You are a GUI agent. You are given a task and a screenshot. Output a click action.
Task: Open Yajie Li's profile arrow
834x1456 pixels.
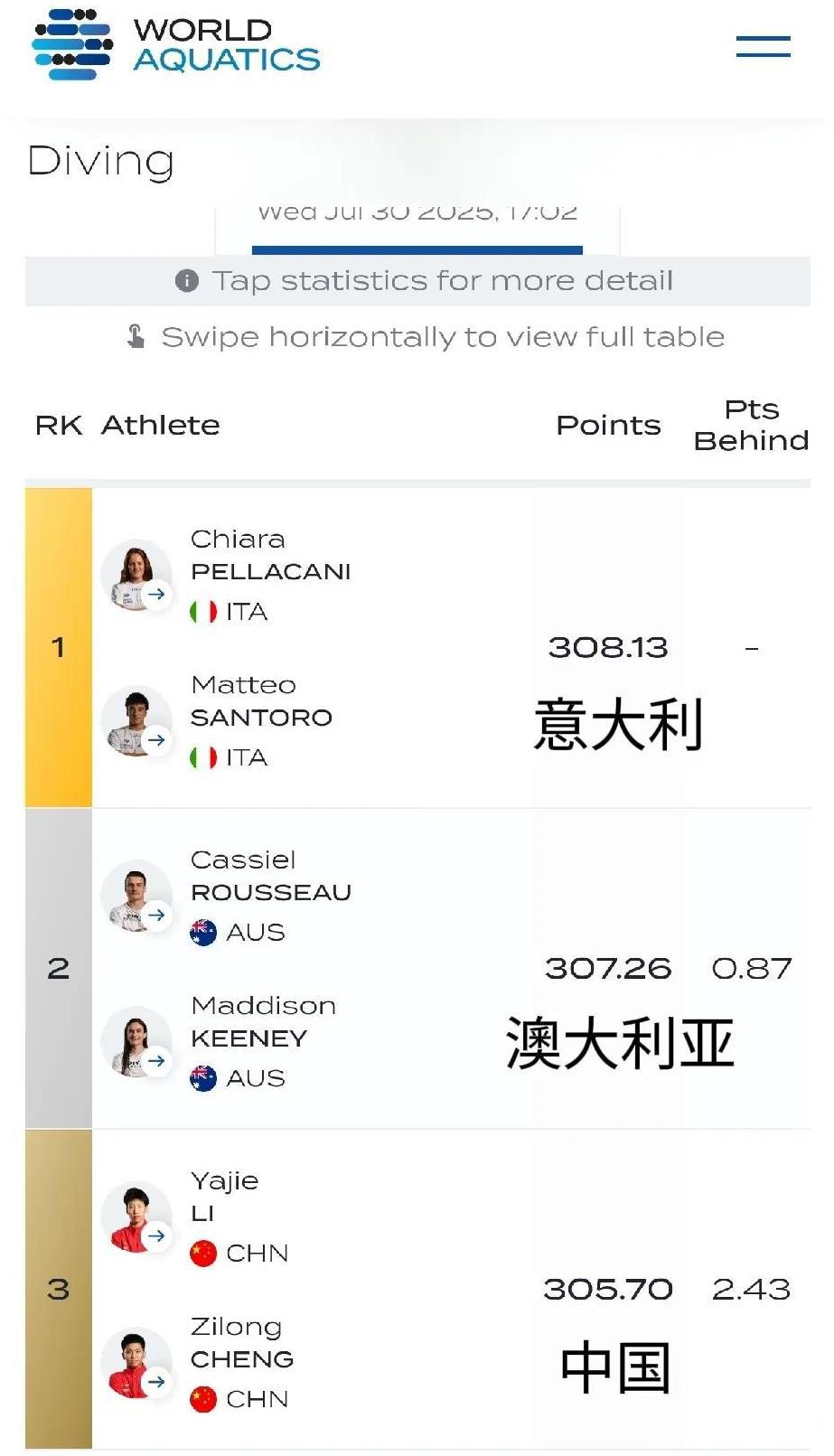coord(157,1235)
